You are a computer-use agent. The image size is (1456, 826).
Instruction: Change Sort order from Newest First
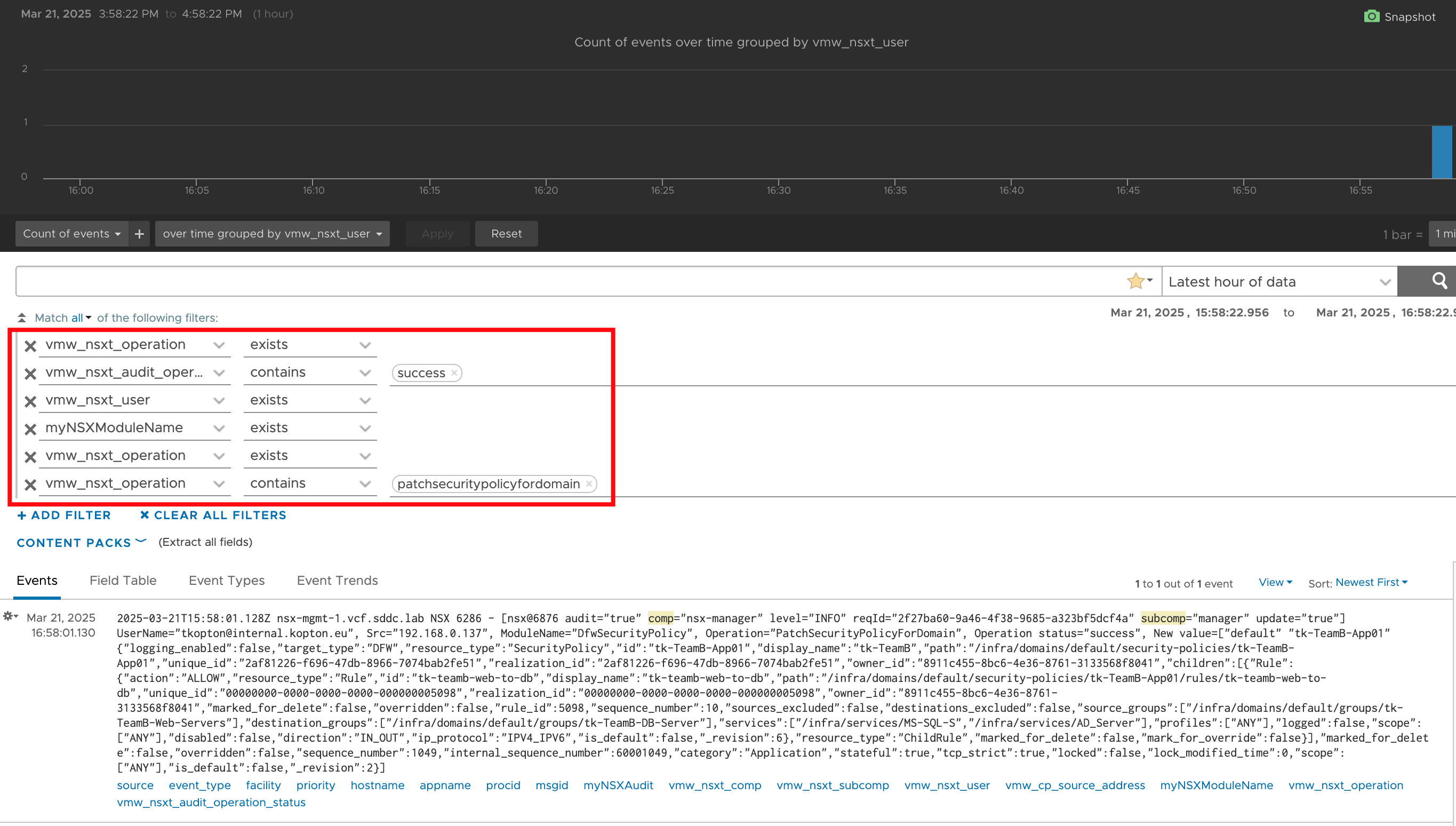[x=1372, y=582]
